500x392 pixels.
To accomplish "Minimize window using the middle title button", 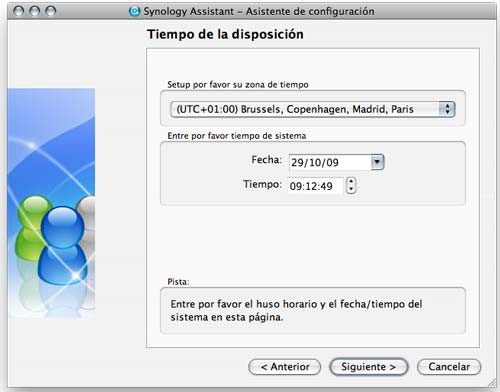I will pyautogui.click(x=35, y=11).
